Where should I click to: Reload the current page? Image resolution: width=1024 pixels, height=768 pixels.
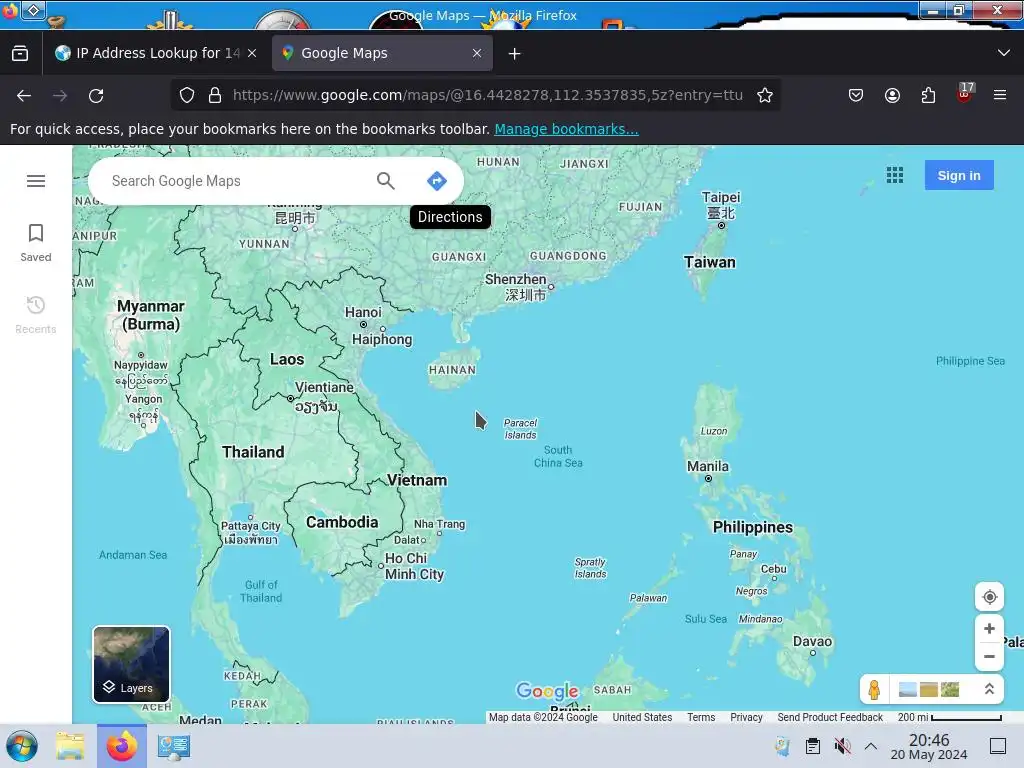click(96, 95)
